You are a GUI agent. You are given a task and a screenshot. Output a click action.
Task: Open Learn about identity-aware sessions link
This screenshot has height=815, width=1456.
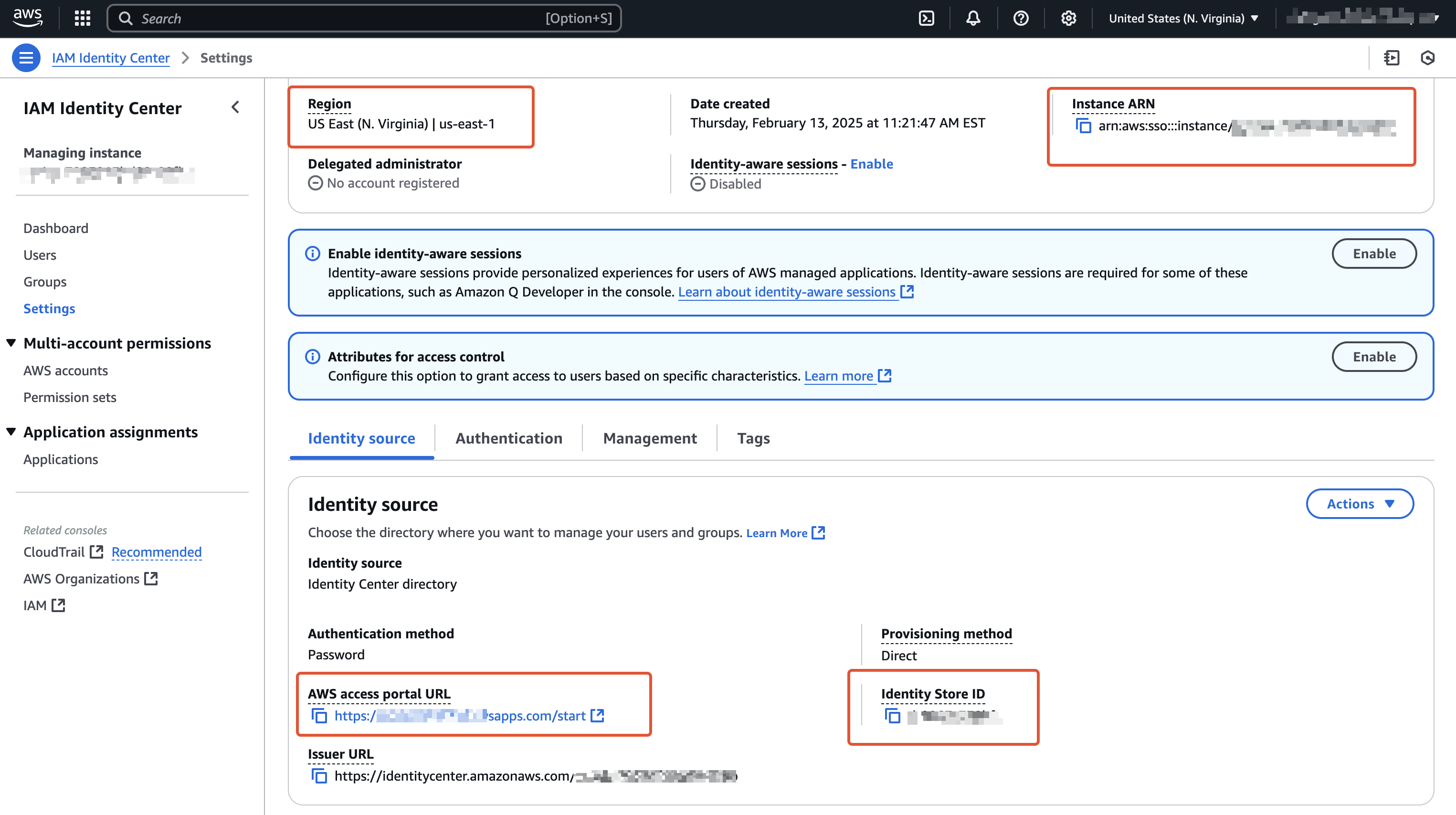point(787,292)
